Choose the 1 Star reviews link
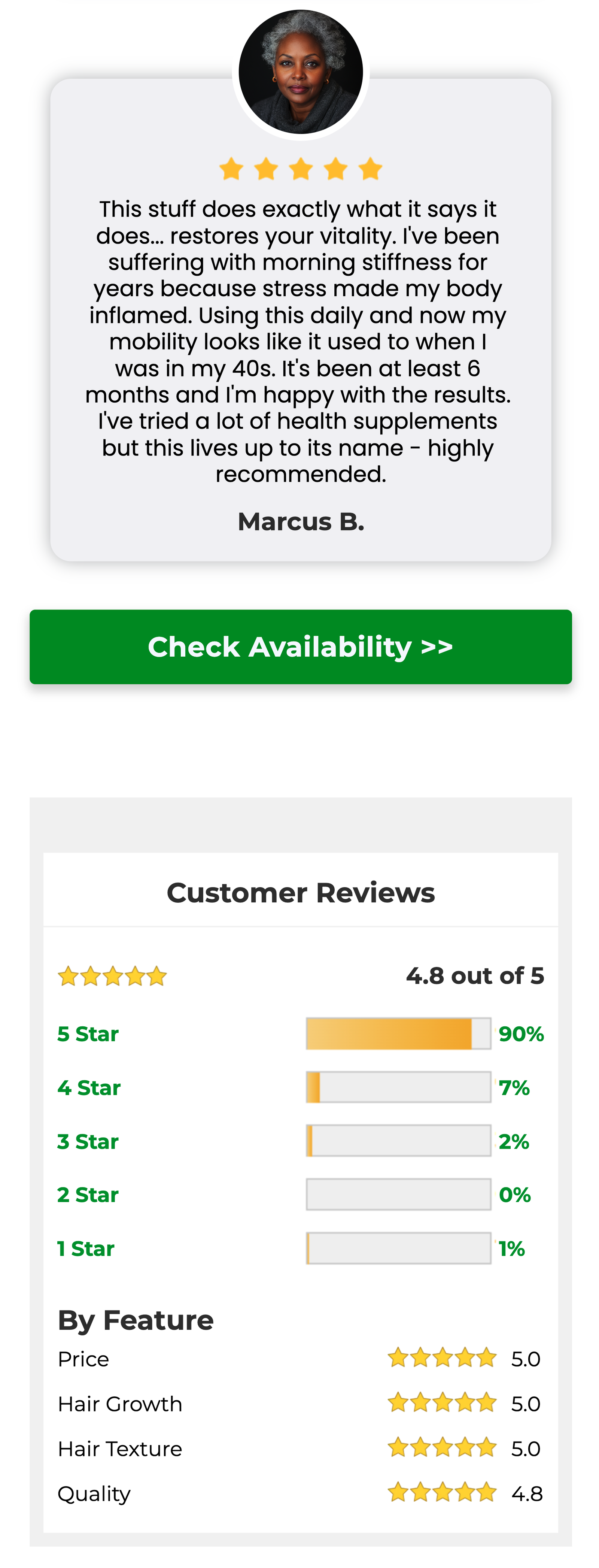The width and height of the screenshot is (599, 1568). [x=86, y=1248]
